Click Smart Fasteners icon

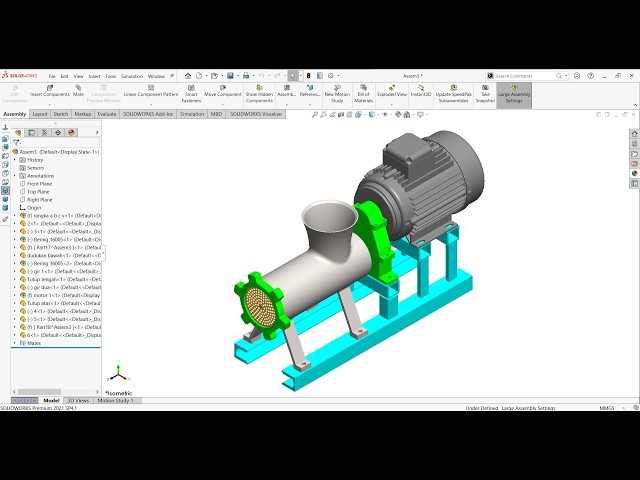[x=191, y=94]
